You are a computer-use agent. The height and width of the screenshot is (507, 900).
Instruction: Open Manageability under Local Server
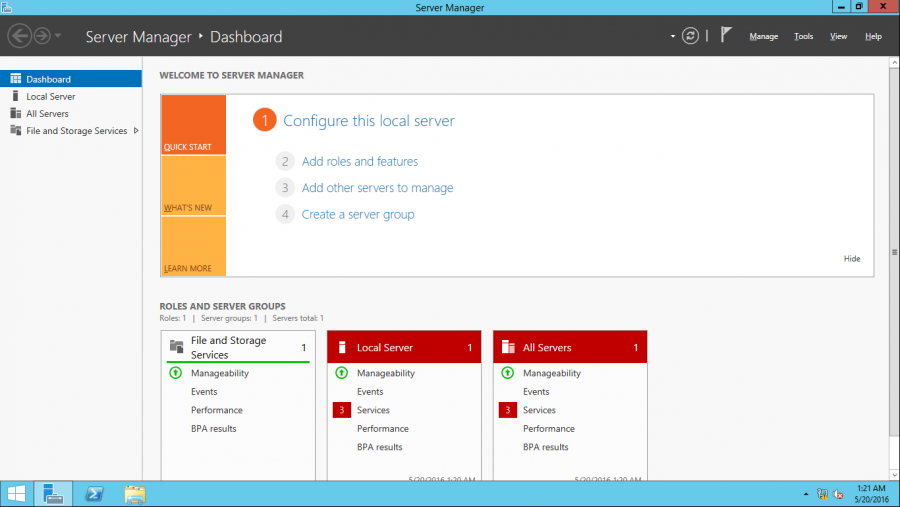pos(386,373)
